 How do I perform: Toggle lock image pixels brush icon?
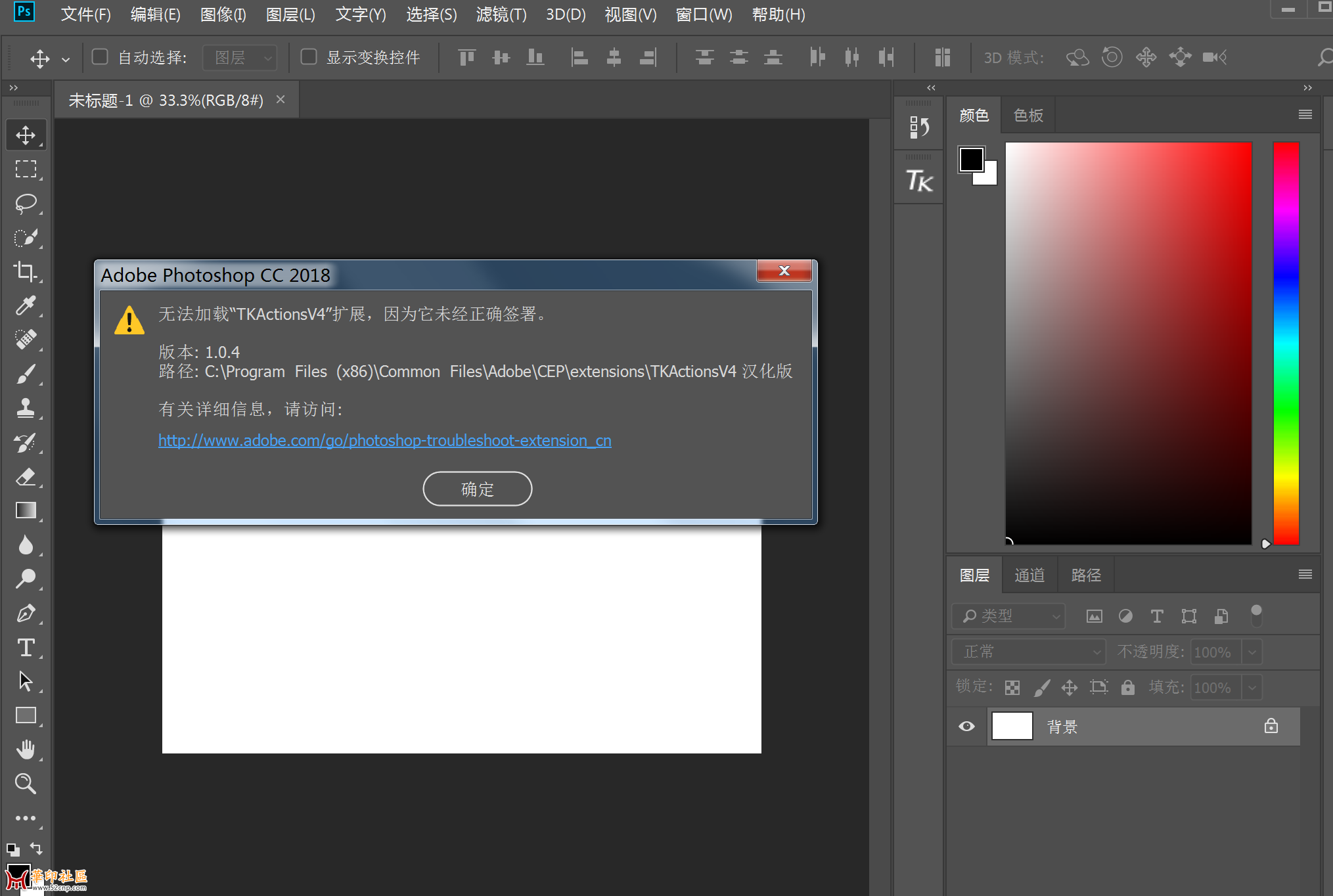(1042, 688)
